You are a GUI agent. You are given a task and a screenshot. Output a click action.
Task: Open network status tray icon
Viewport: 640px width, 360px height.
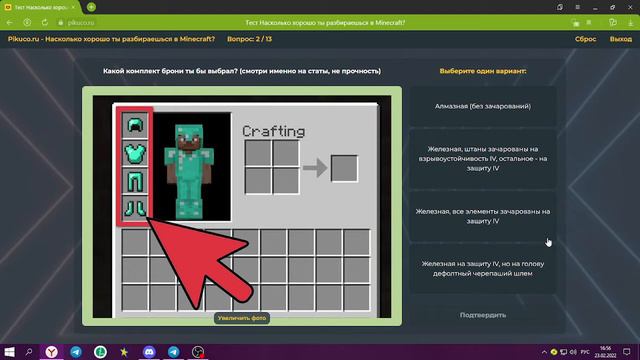(x=564, y=352)
